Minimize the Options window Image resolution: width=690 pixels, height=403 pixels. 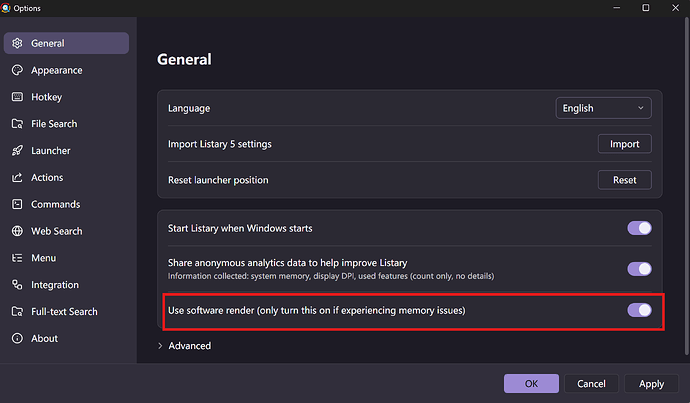[x=617, y=8]
